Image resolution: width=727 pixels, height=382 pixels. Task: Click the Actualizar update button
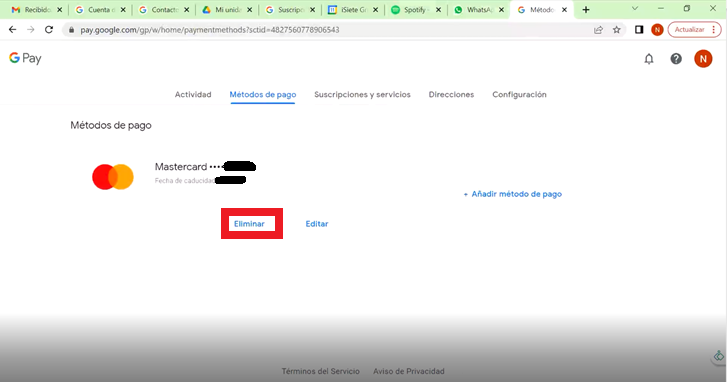pyautogui.click(x=694, y=30)
